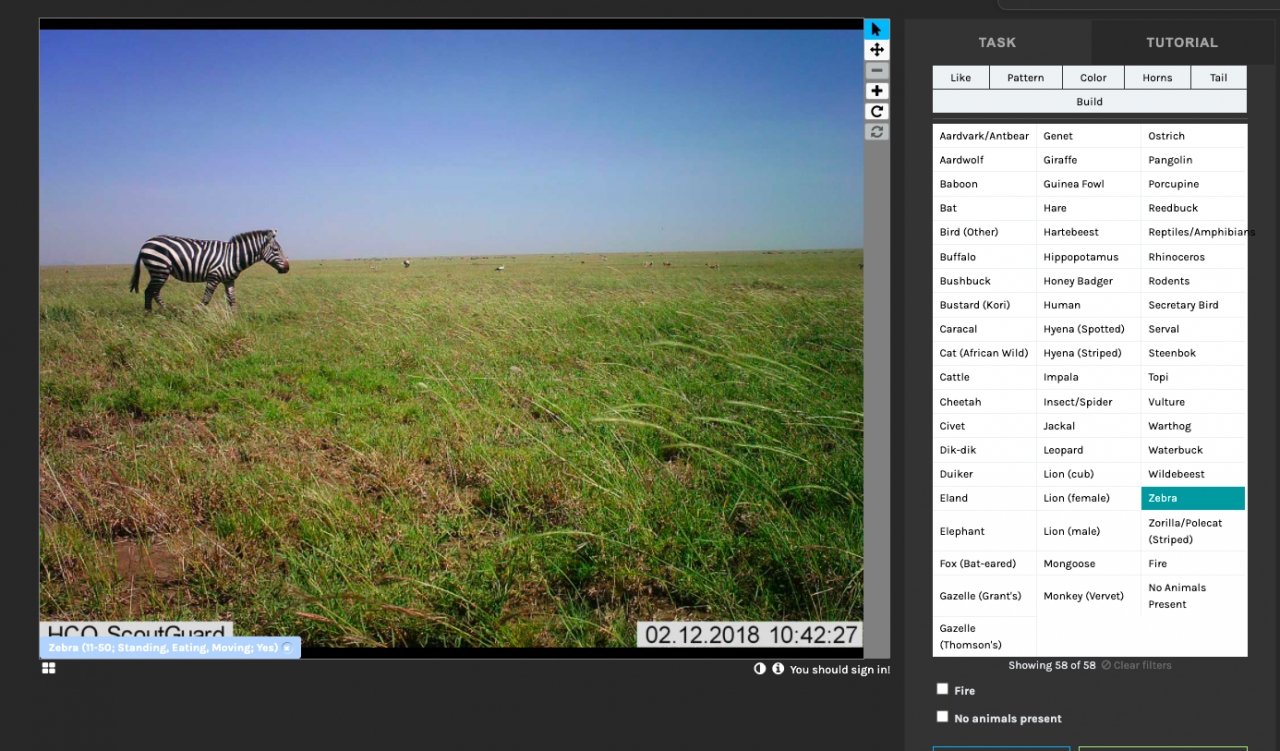Image resolution: width=1280 pixels, height=751 pixels.
Task: Select the Cheetah option
Action: point(984,402)
